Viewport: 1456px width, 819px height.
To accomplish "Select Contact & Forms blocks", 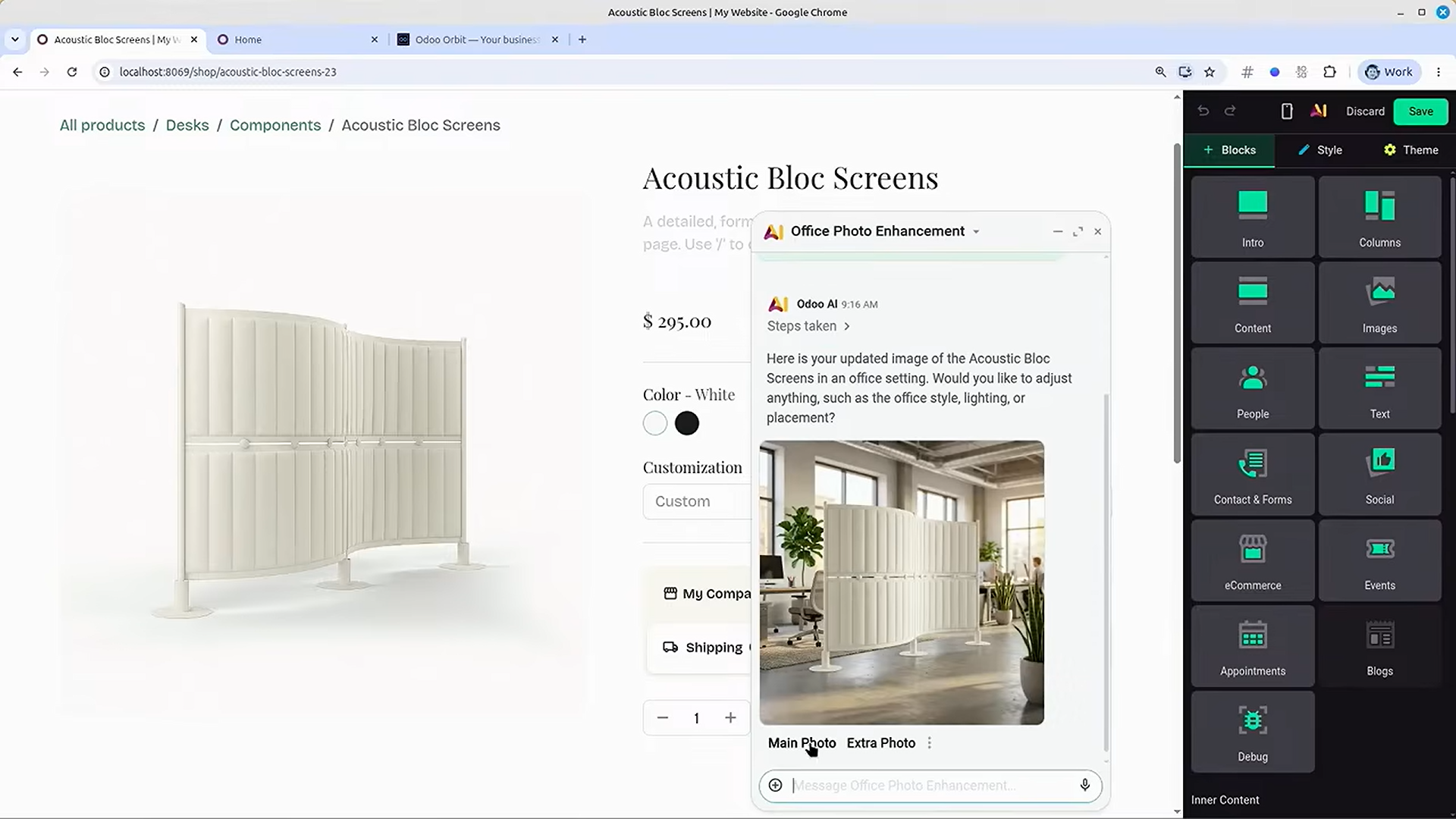I will pyautogui.click(x=1253, y=474).
